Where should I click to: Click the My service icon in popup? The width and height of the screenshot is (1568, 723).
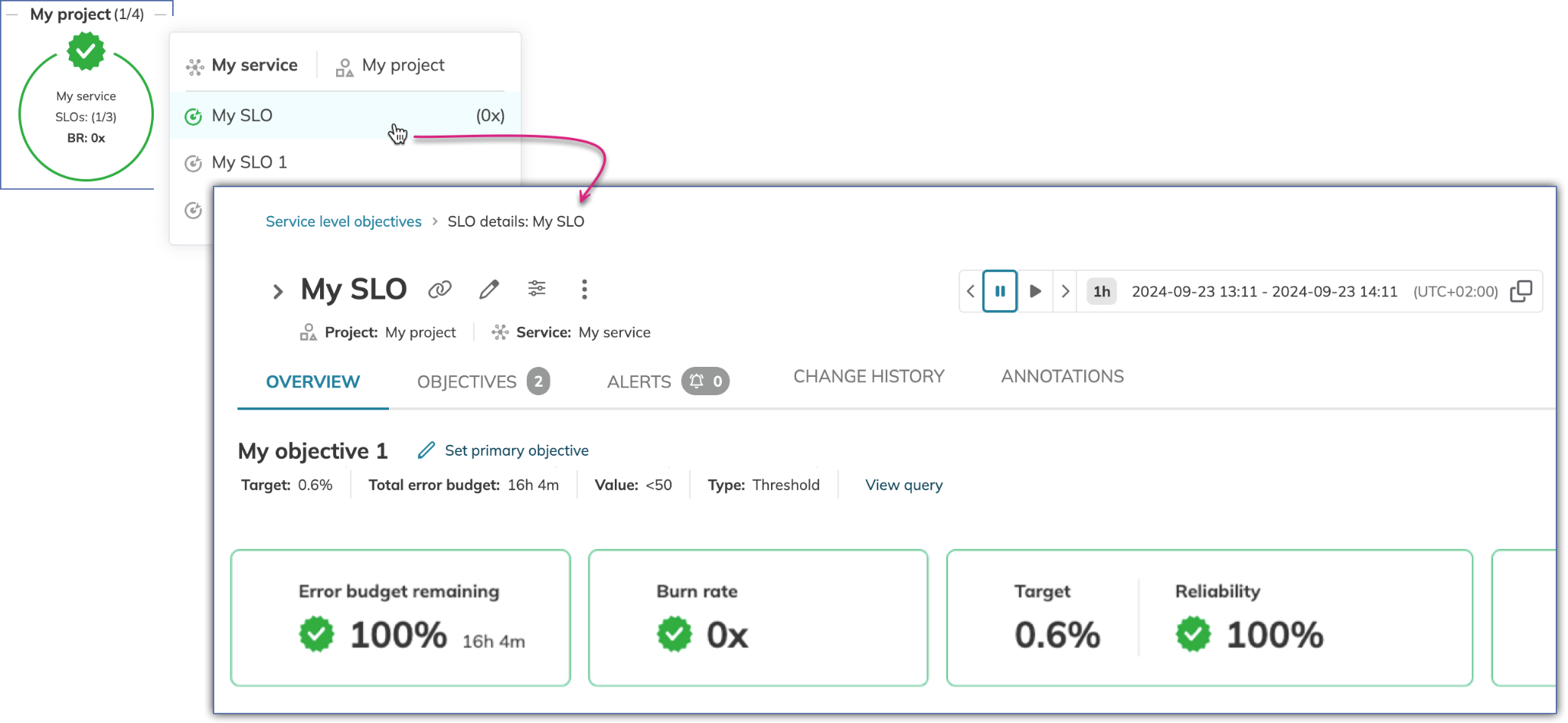point(195,67)
